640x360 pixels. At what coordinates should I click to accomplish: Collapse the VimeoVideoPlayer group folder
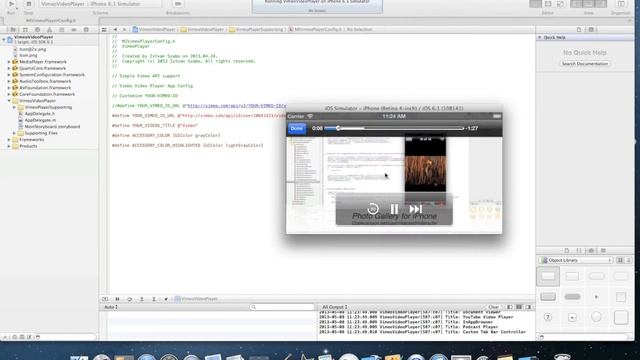[x=9, y=101]
